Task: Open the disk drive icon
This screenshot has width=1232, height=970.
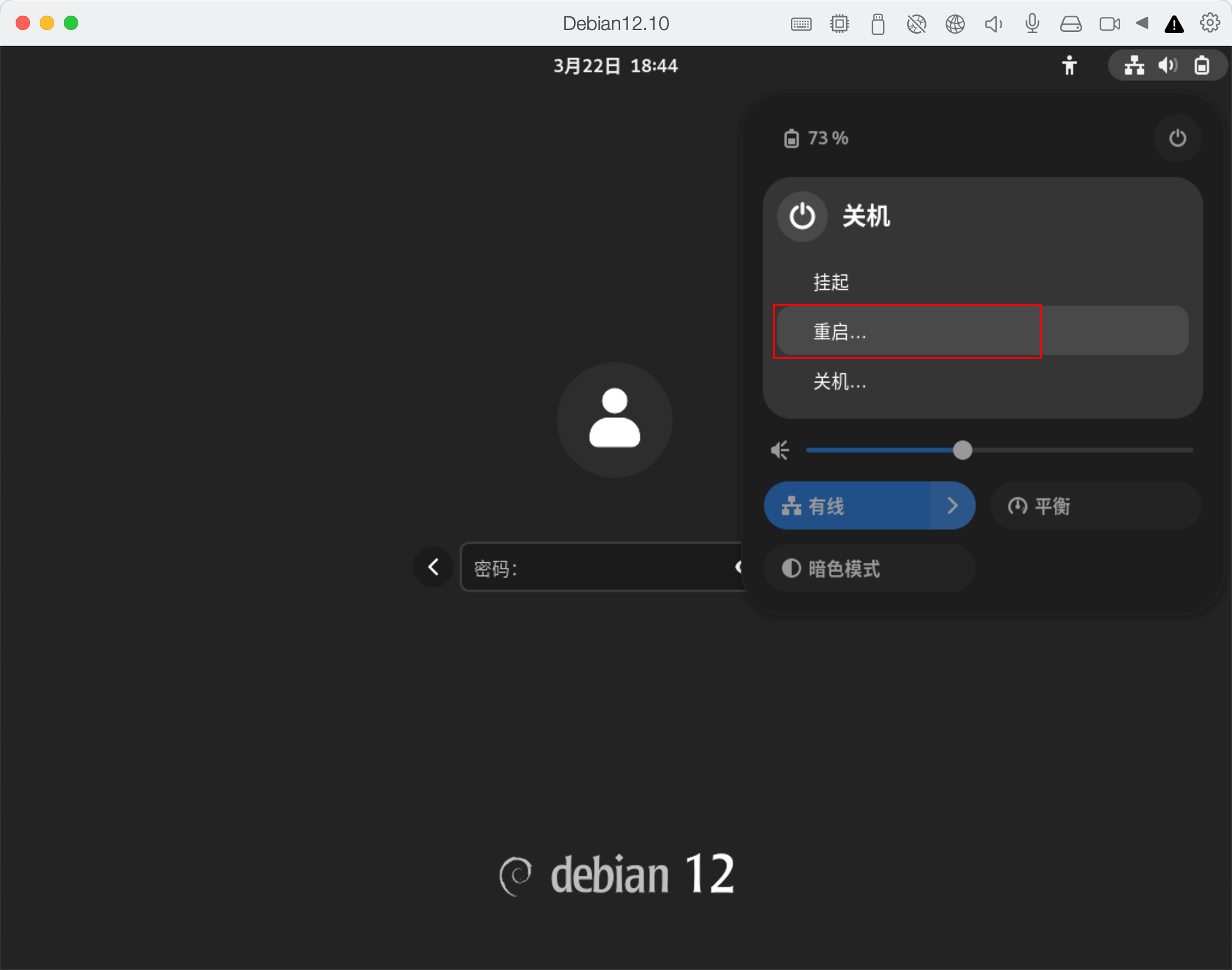Action: [1070, 24]
